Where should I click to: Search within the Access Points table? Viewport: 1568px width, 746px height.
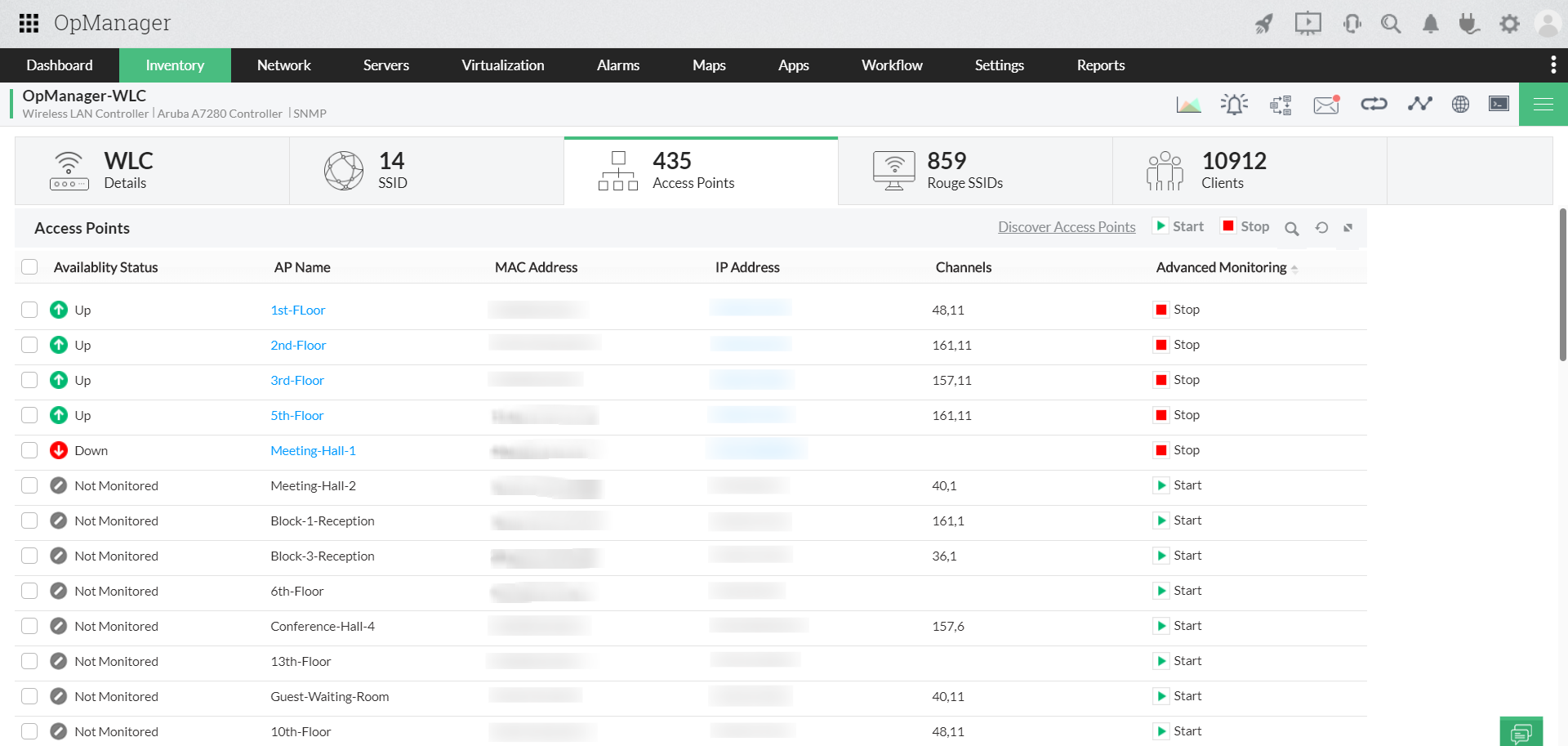(1291, 229)
